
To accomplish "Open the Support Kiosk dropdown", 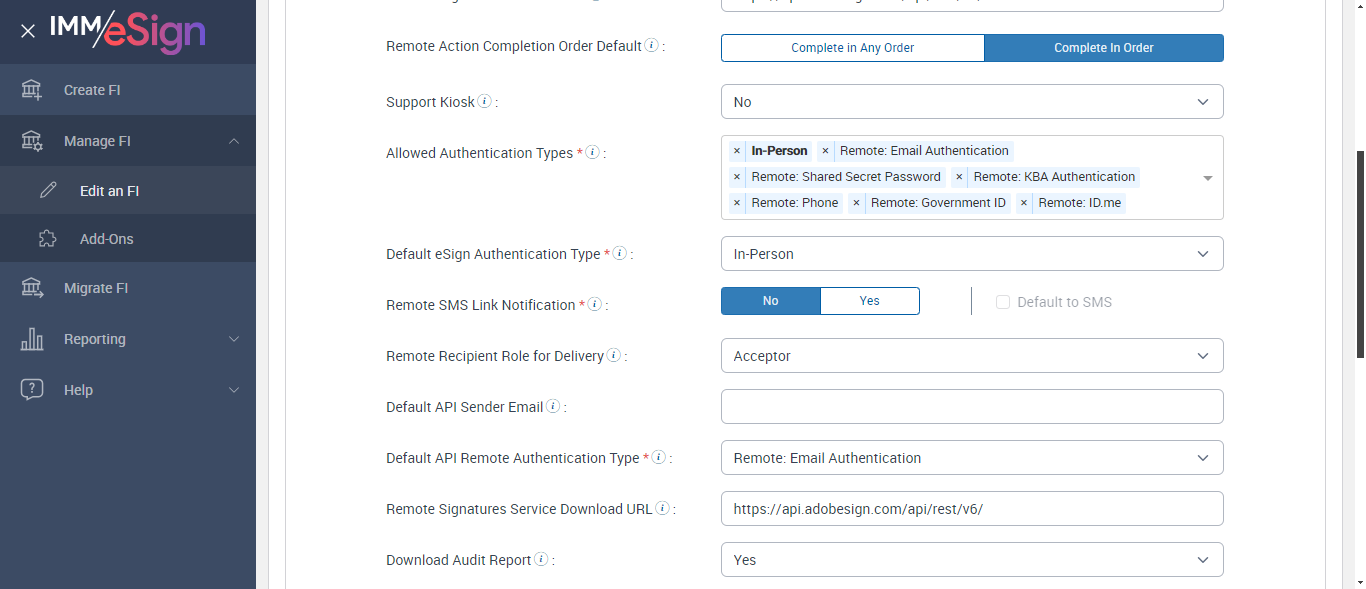I will pyautogui.click(x=972, y=102).
